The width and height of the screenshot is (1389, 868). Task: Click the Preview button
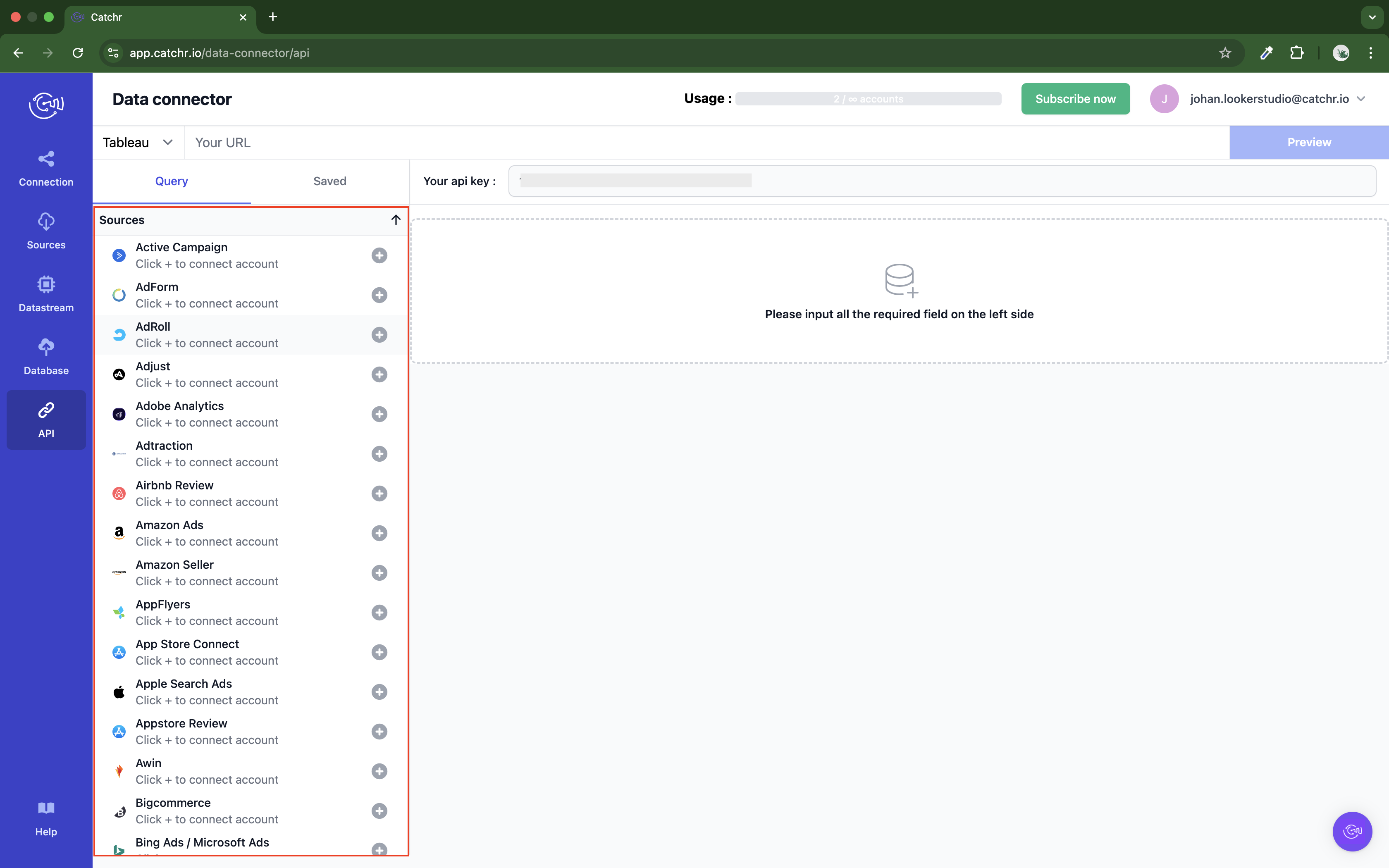(1309, 142)
